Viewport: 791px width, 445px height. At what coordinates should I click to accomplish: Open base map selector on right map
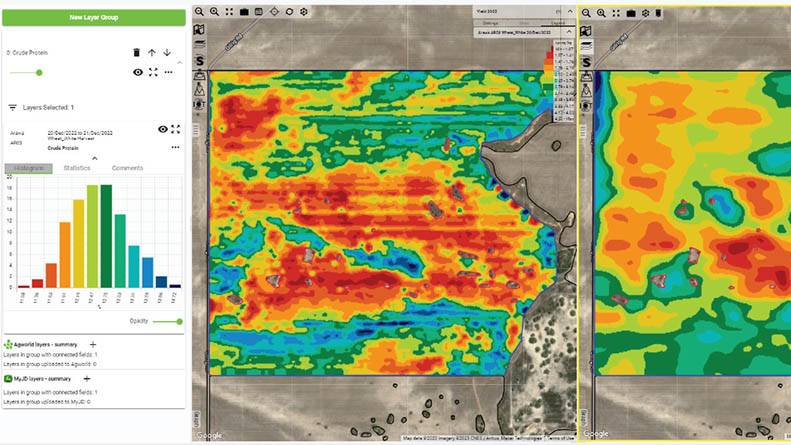[586, 31]
